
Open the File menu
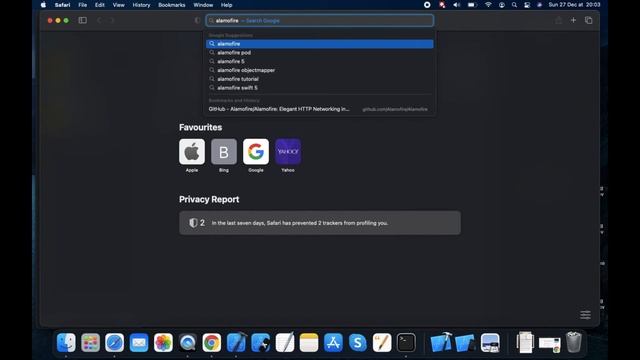click(x=82, y=5)
